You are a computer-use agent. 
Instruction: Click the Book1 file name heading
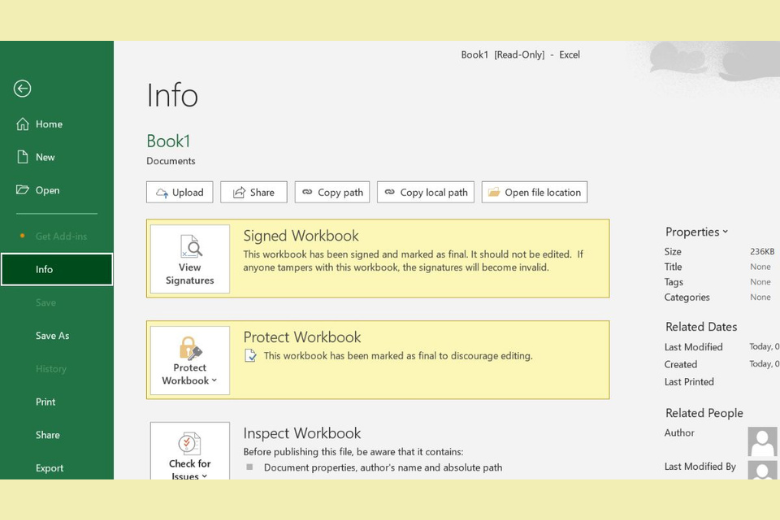[x=168, y=141]
